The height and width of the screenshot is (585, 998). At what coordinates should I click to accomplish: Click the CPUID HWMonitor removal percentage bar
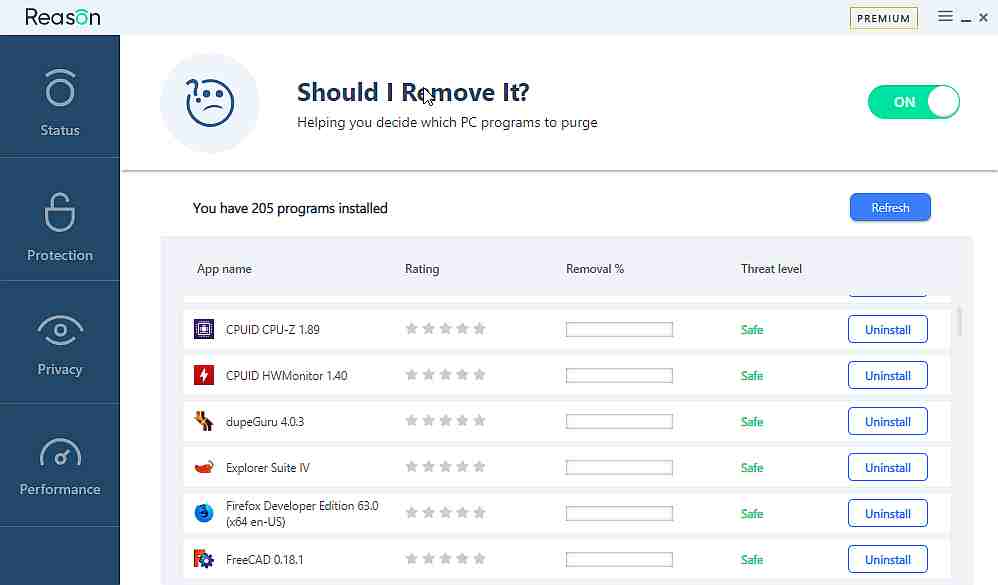click(x=619, y=375)
